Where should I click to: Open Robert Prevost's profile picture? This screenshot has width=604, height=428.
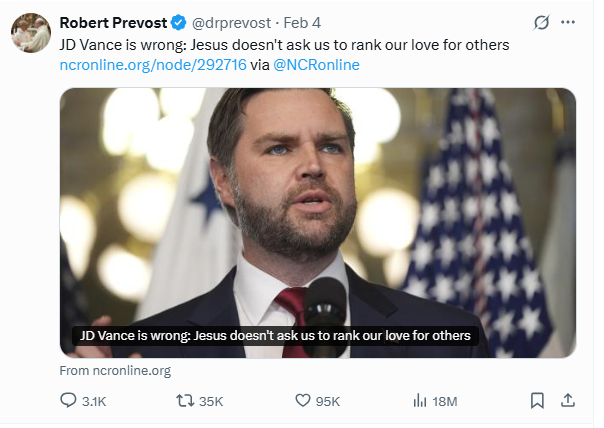31,33
